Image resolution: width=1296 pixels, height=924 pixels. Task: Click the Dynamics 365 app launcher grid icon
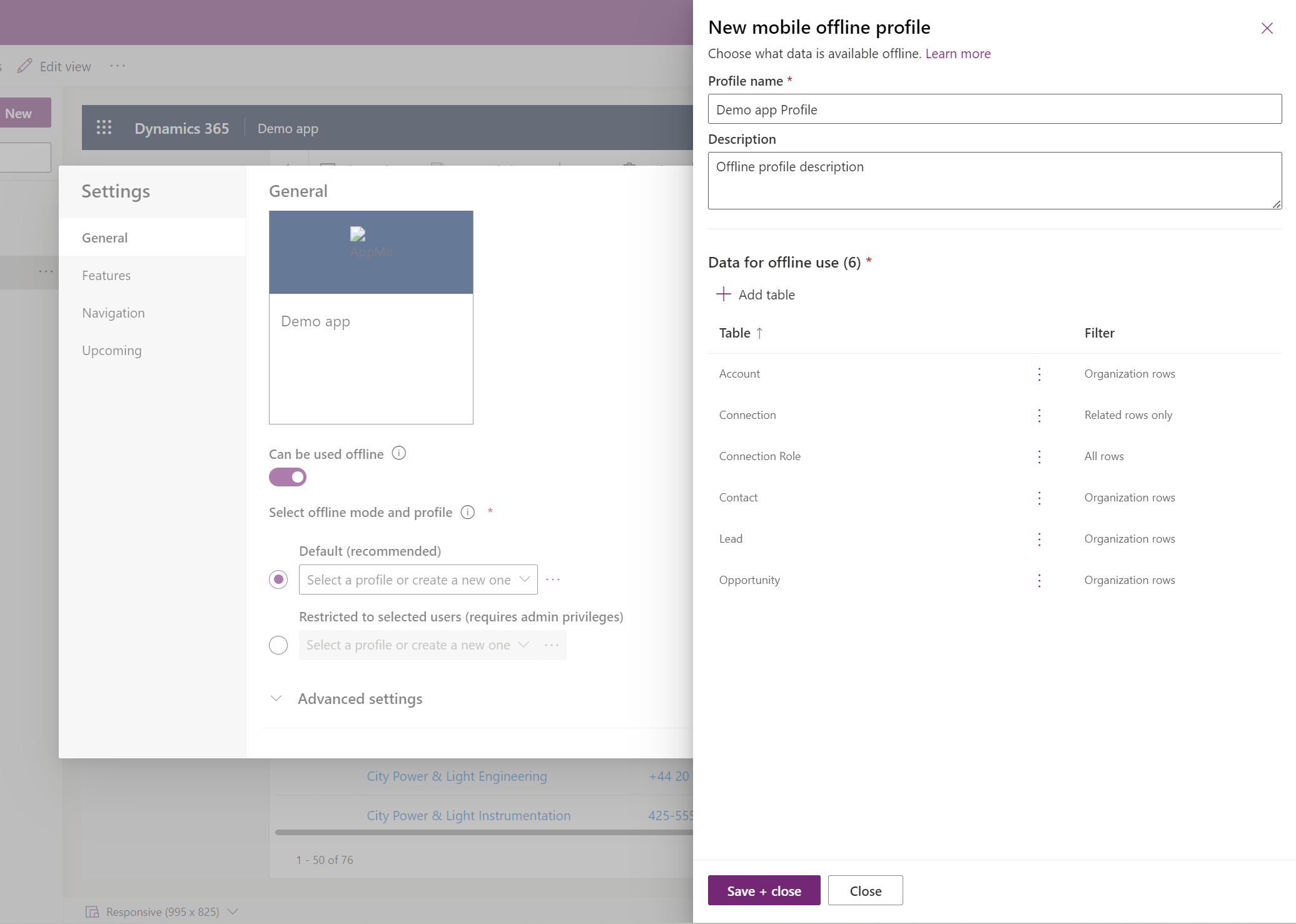[x=103, y=127]
